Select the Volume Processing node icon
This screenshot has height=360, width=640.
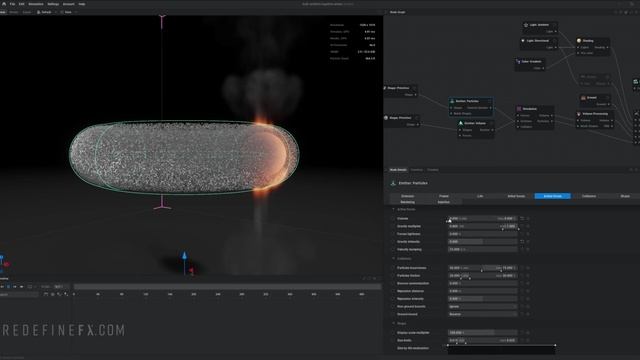(579, 114)
